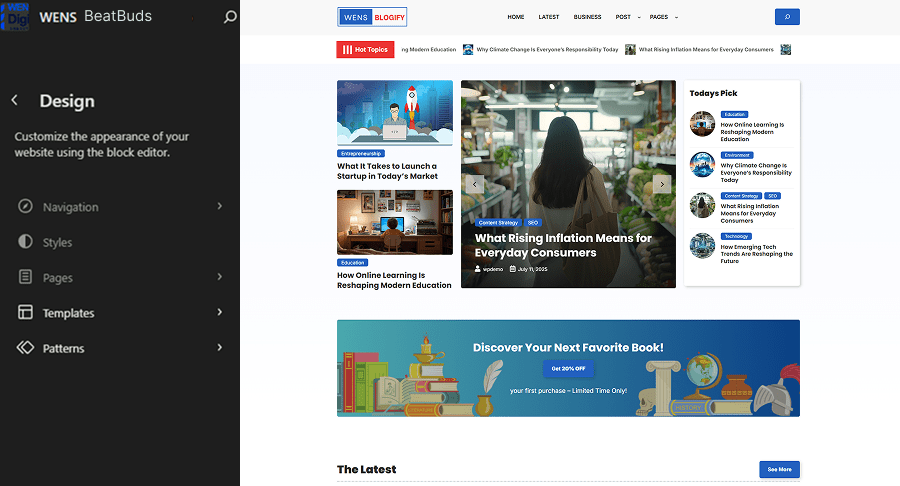This screenshot has width=900, height=486.
Task: Open the search icon in editor sidebar
Action: [230, 17]
